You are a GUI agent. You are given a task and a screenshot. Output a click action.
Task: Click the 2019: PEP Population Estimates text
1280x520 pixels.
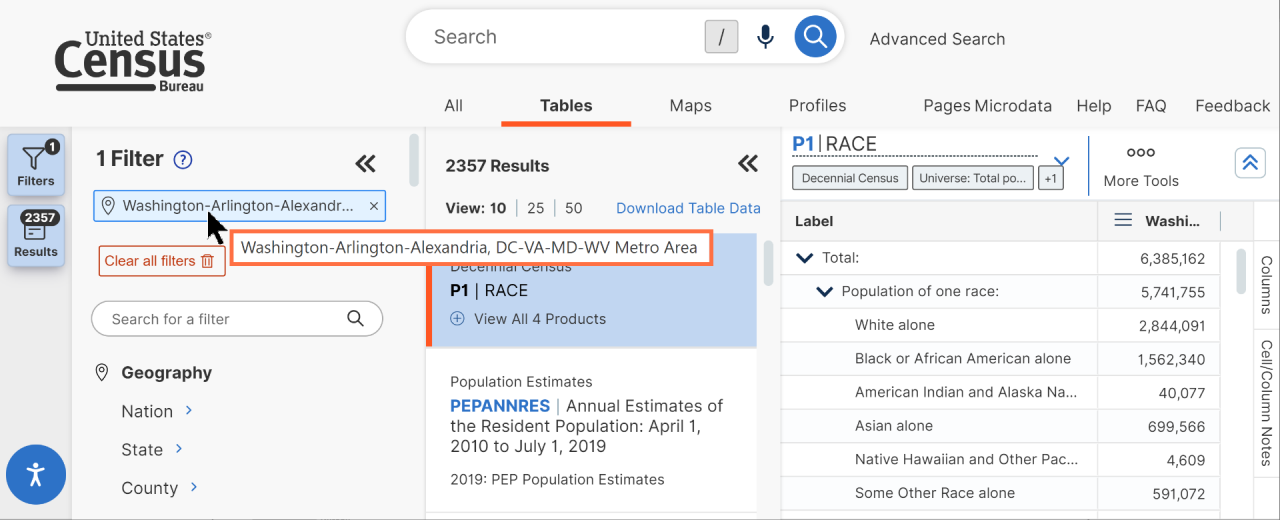557,479
